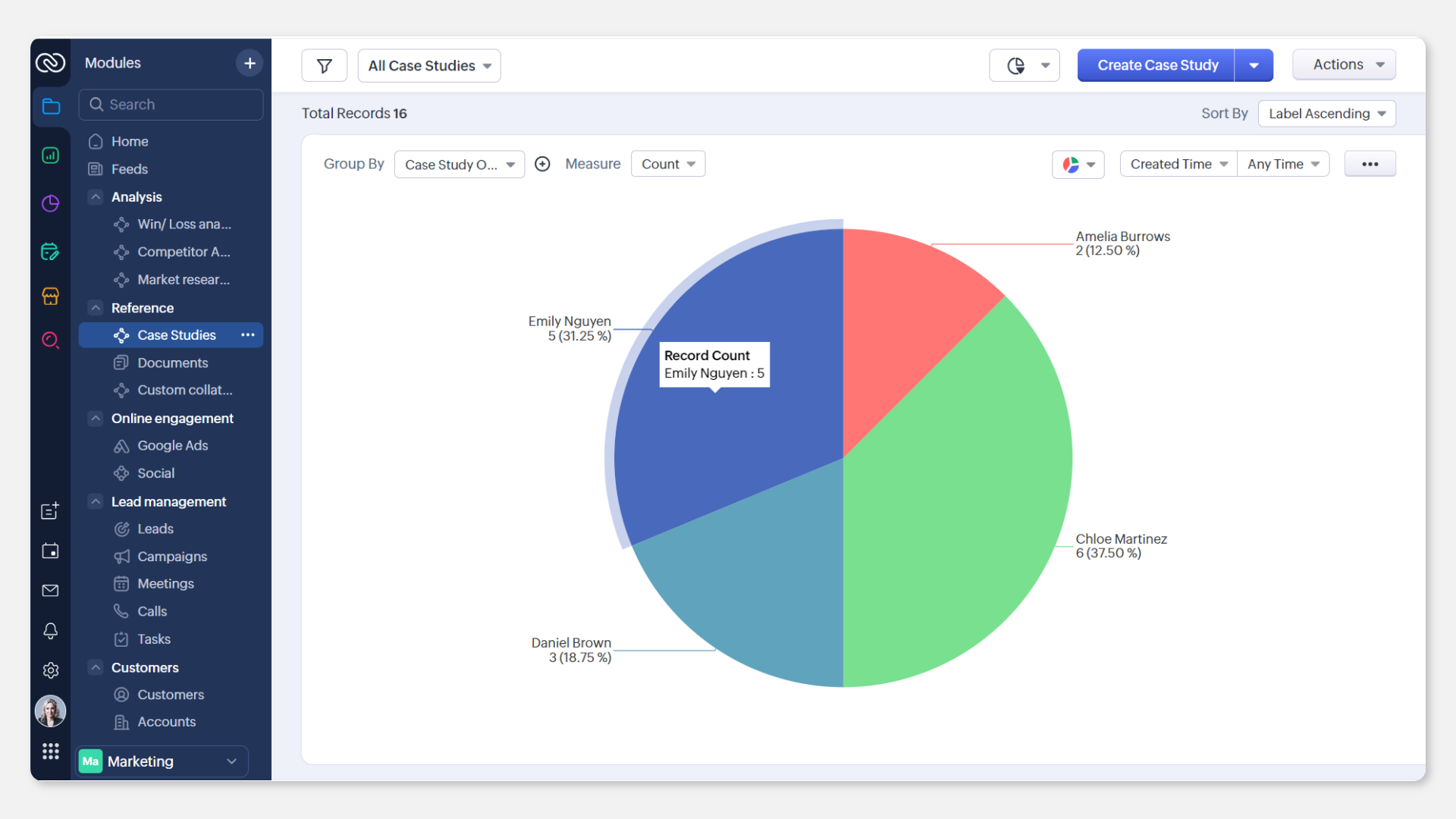This screenshot has width=1456, height=819.
Task: Open the All Case Studies dropdown
Action: [x=429, y=66]
